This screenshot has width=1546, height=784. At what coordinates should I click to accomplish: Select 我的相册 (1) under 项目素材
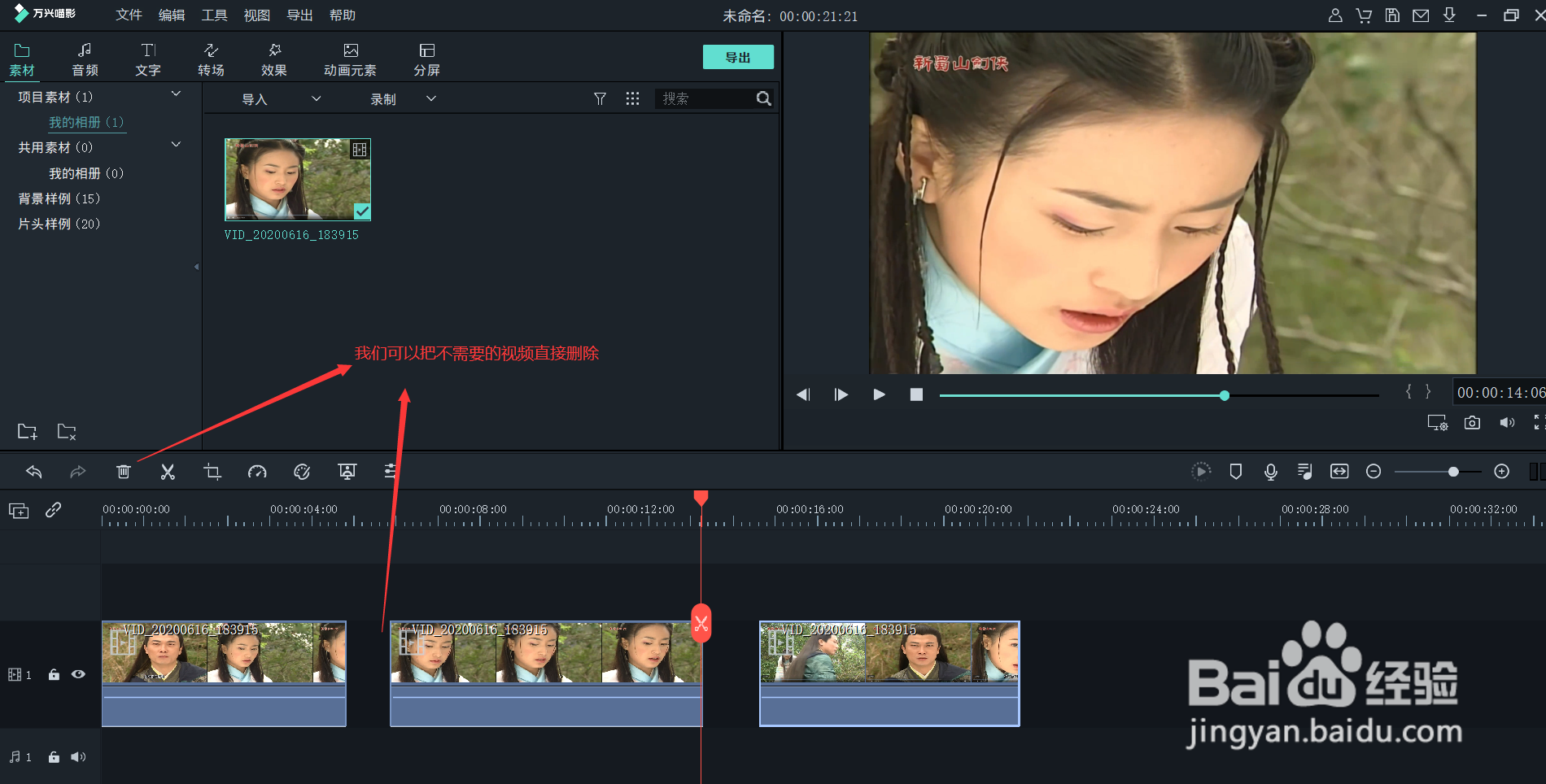(x=86, y=122)
